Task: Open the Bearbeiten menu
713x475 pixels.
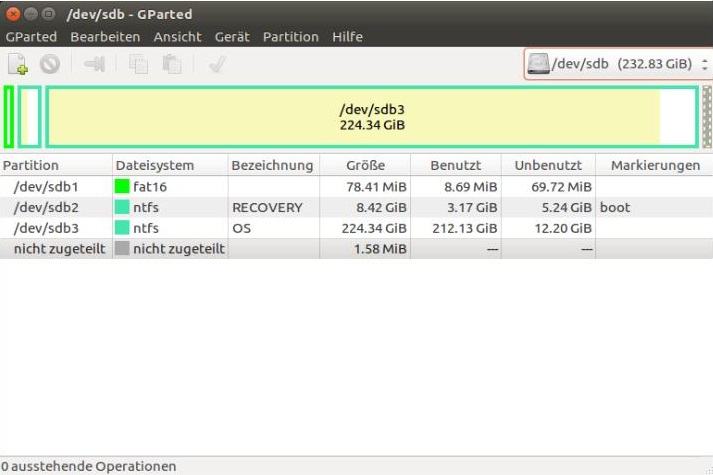Action: click(105, 37)
